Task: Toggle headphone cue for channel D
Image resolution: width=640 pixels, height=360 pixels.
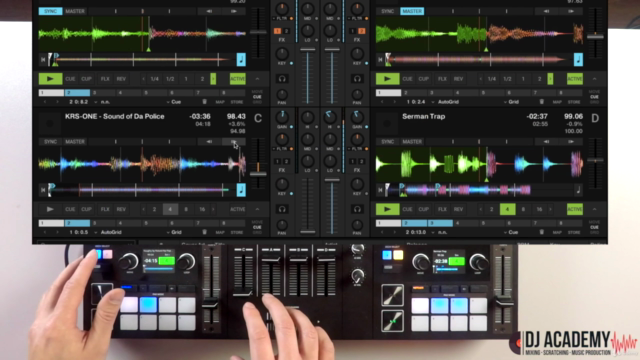Action: 357,209
